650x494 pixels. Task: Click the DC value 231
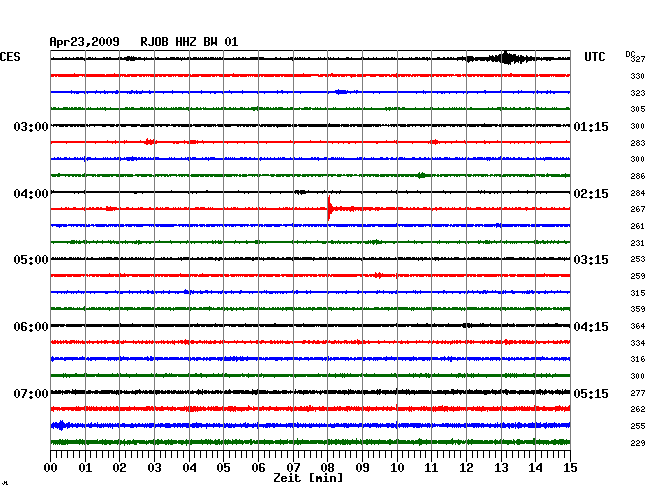638,243
